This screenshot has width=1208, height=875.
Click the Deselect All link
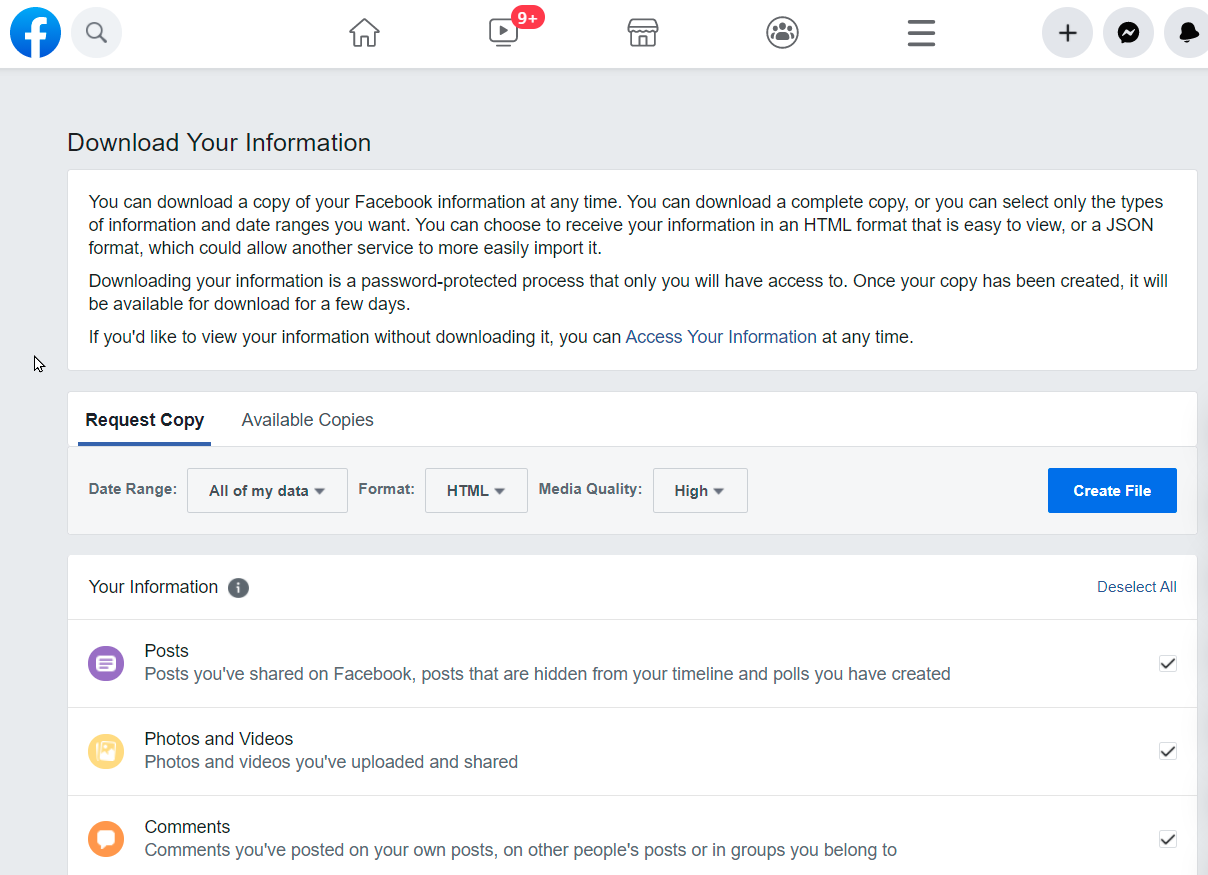(1137, 587)
